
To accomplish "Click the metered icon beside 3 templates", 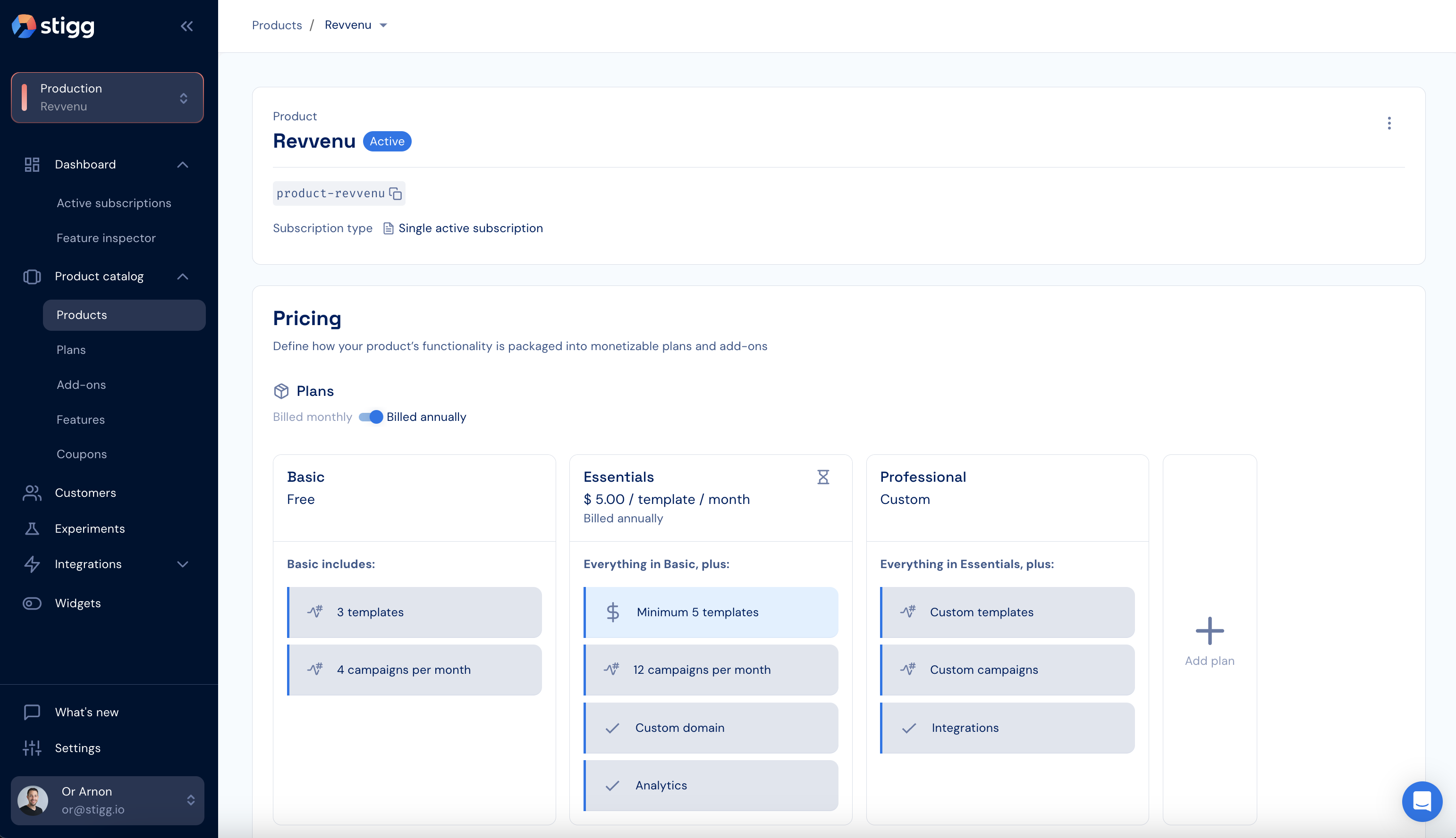I will [x=315, y=611].
